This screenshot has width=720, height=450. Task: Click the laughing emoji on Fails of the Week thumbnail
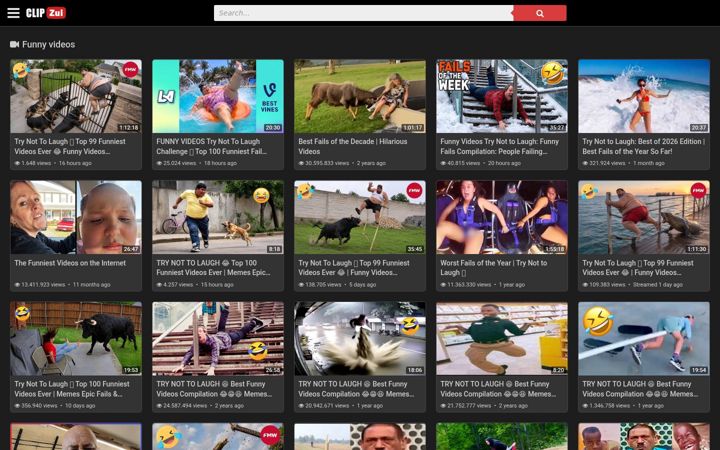click(552, 73)
